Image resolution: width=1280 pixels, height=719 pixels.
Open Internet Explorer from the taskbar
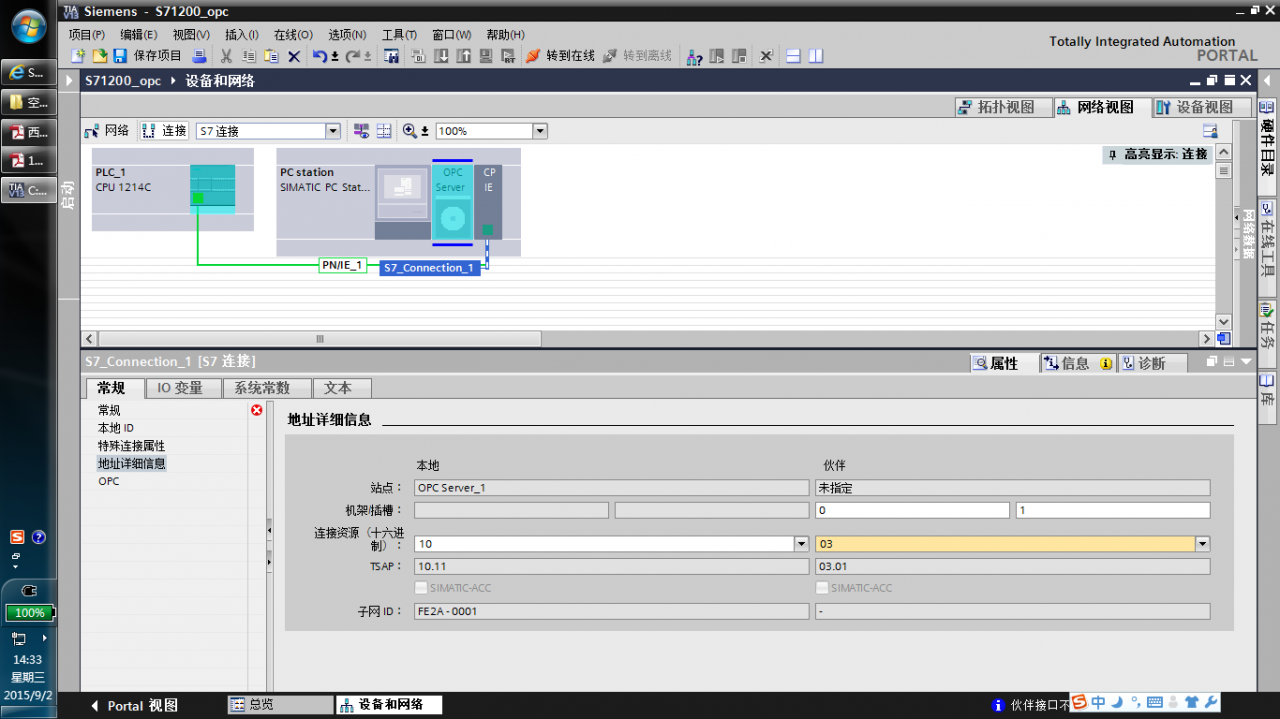[28, 73]
